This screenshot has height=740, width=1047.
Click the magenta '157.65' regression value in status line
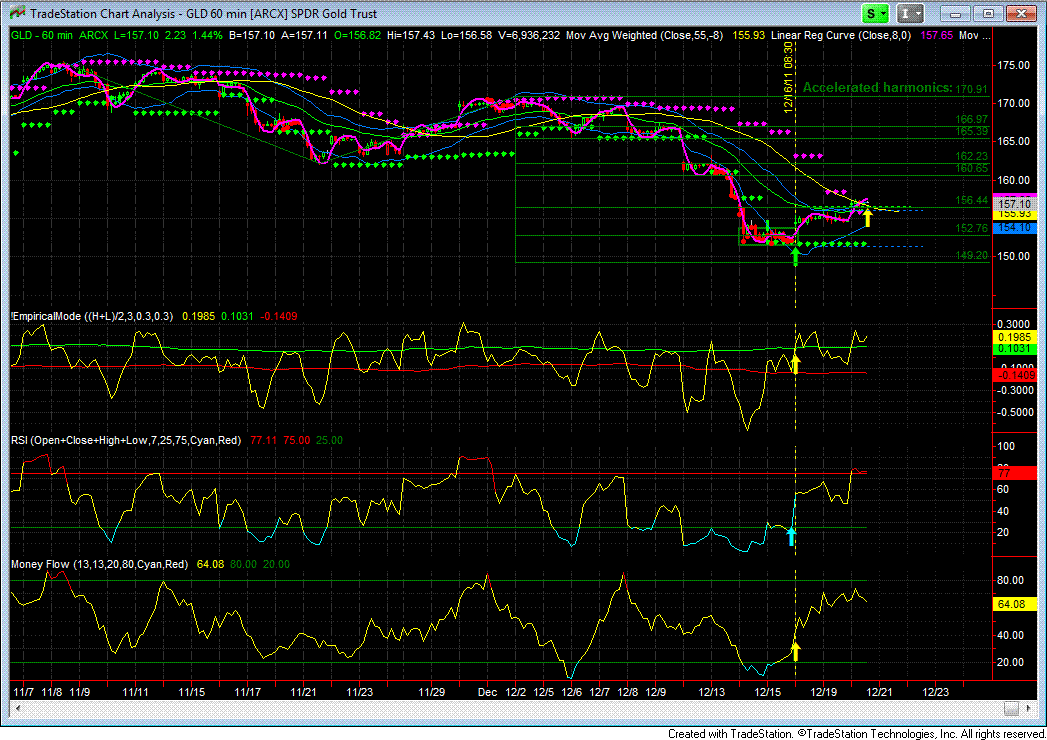pyautogui.click(x=936, y=35)
